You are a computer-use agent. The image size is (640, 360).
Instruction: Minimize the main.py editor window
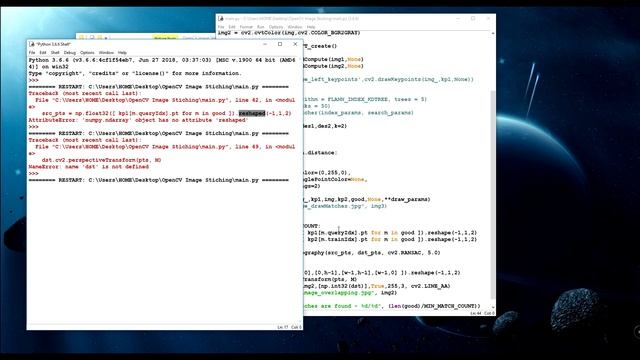point(458,18)
